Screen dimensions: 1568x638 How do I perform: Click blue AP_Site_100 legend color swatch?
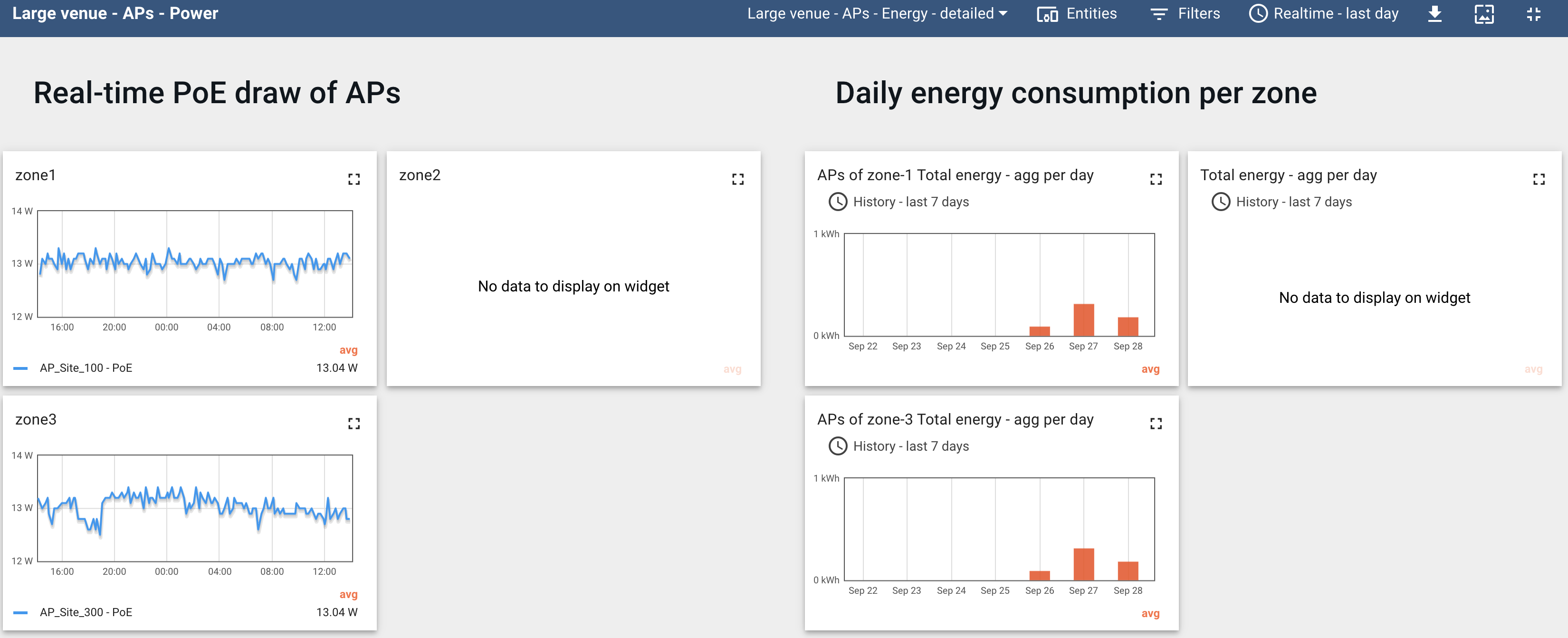pos(21,367)
